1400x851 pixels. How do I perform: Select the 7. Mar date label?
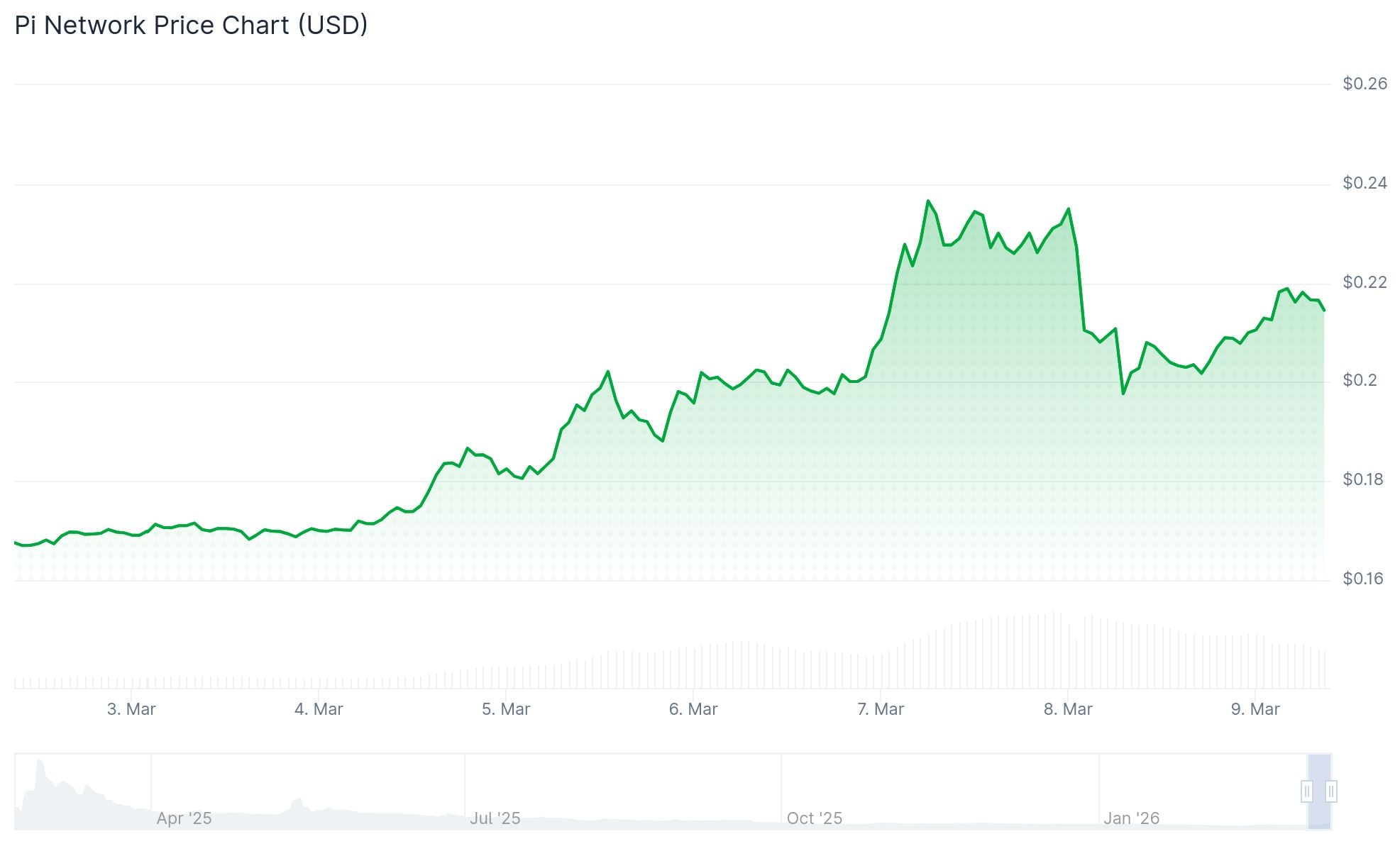click(x=881, y=708)
